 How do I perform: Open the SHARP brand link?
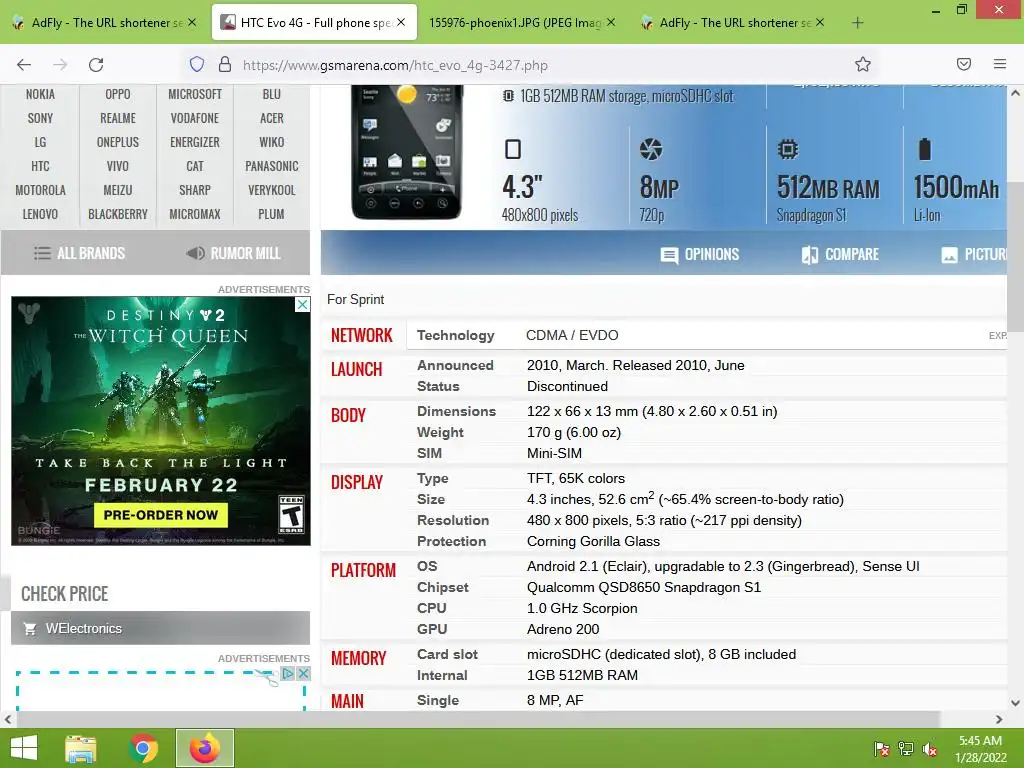[195, 190]
